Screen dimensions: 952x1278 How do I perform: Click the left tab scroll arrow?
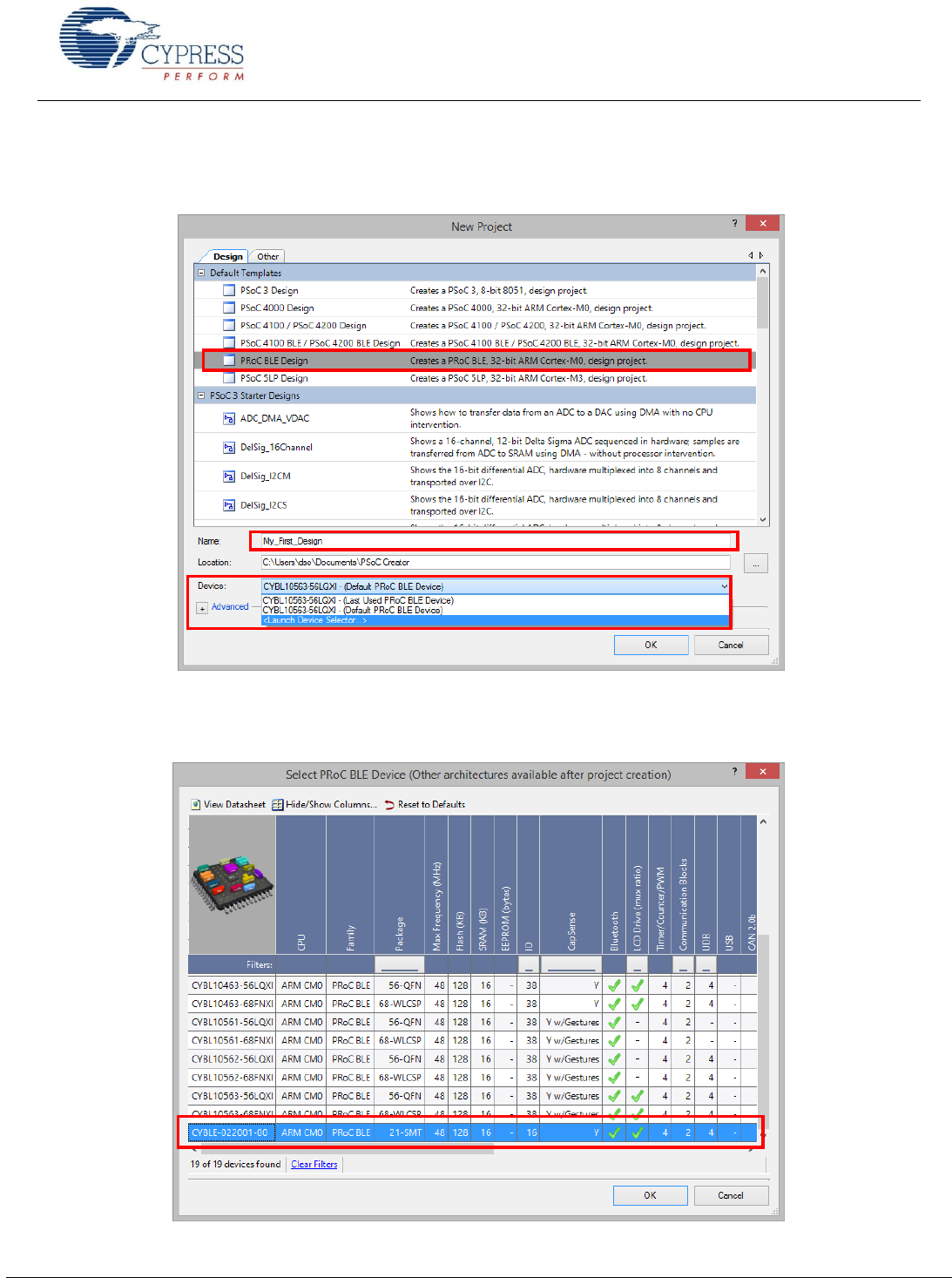click(751, 255)
